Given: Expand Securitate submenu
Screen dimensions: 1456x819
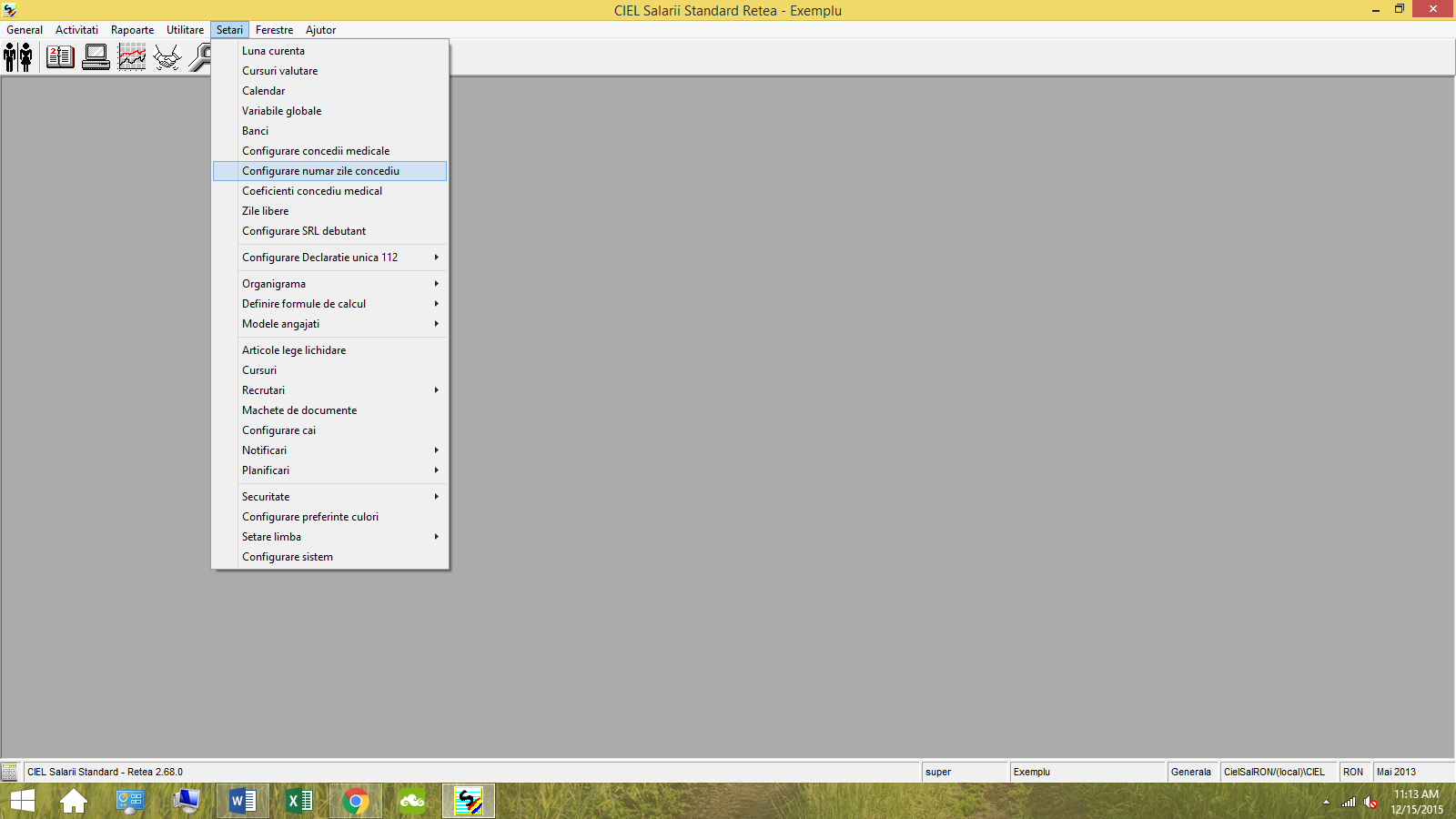Looking at the screenshot, I should tap(329, 497).
